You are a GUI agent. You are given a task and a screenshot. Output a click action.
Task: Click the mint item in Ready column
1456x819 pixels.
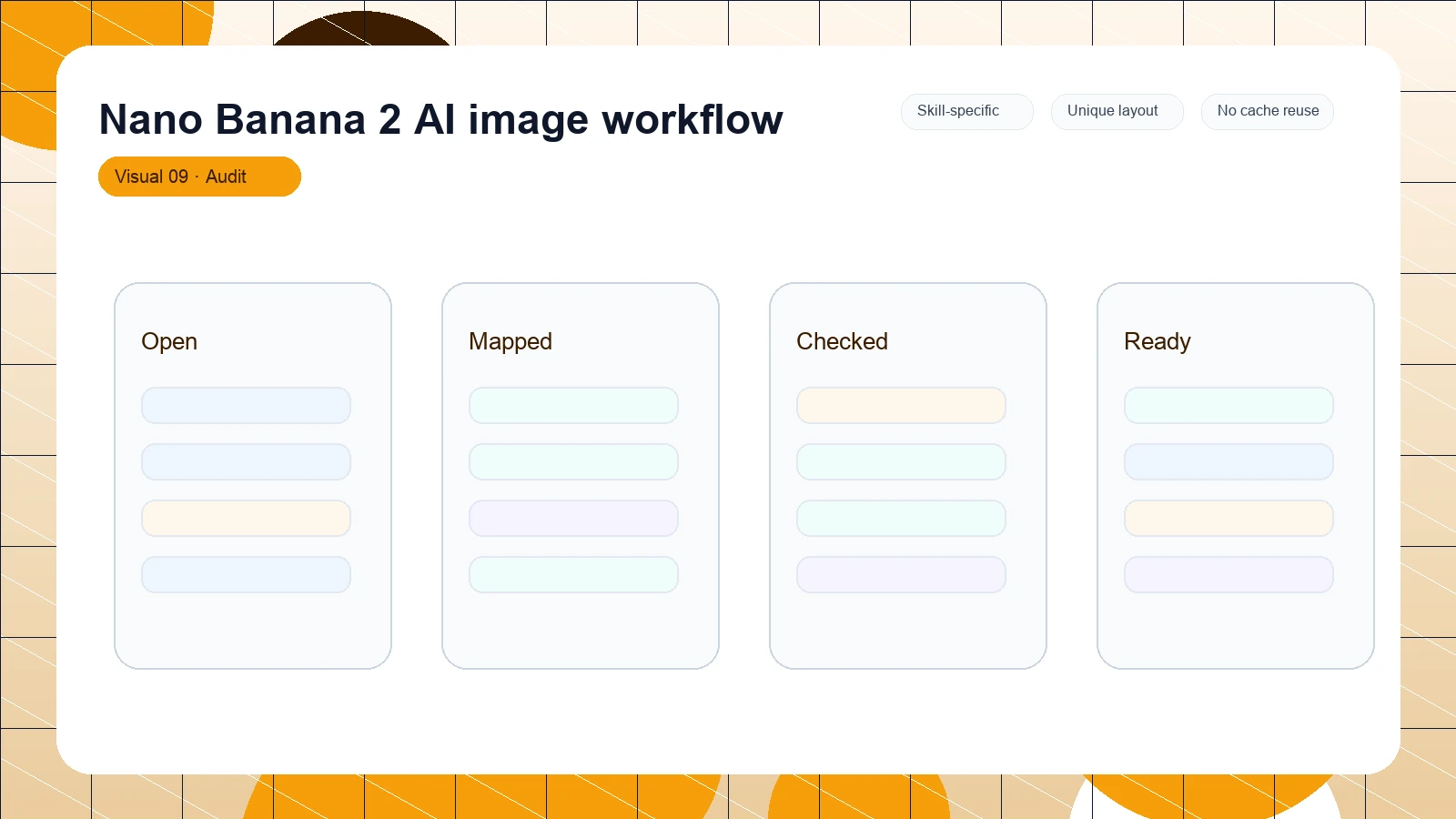[1228, 405]
